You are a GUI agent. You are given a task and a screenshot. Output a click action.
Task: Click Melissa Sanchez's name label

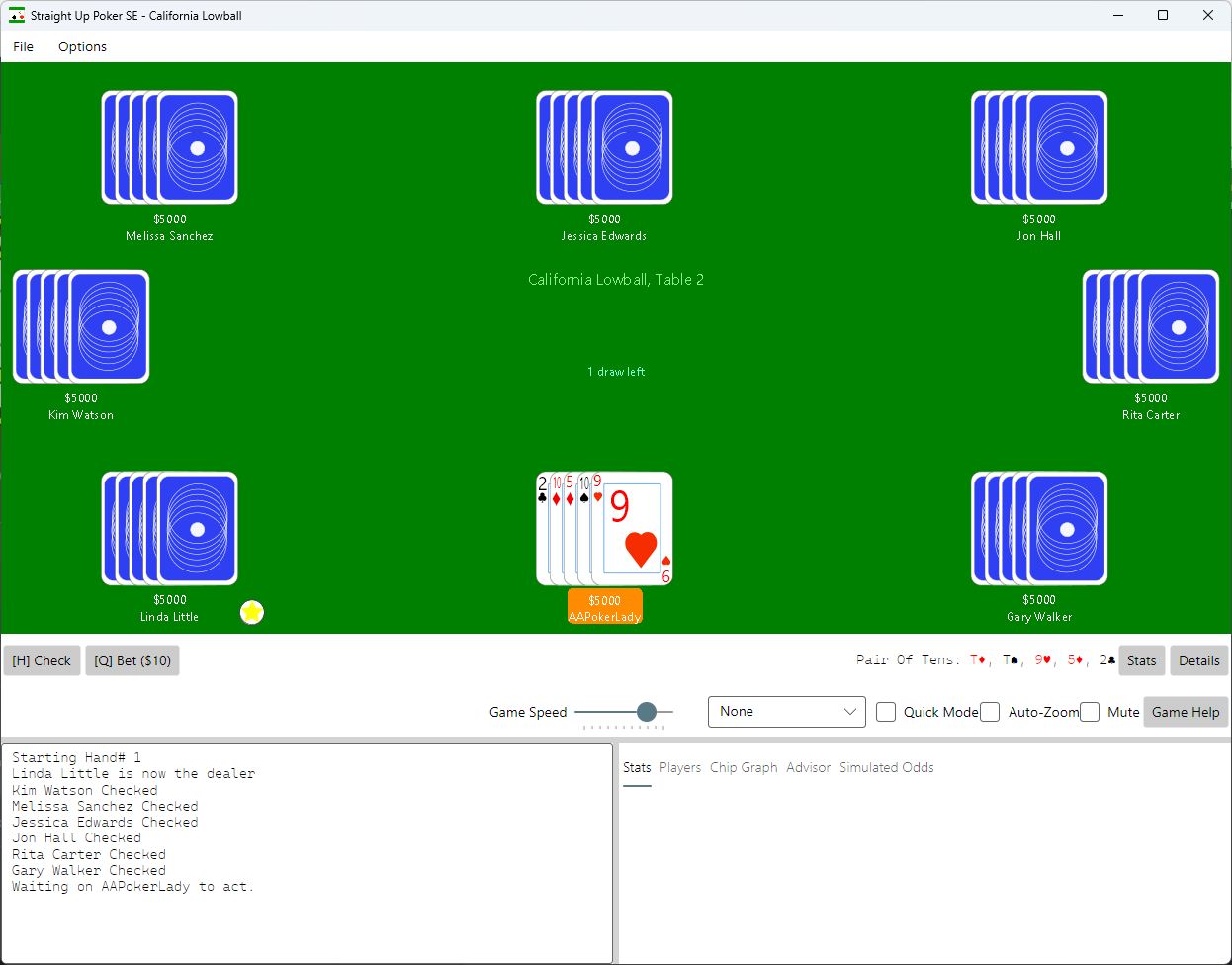(169, 236)
